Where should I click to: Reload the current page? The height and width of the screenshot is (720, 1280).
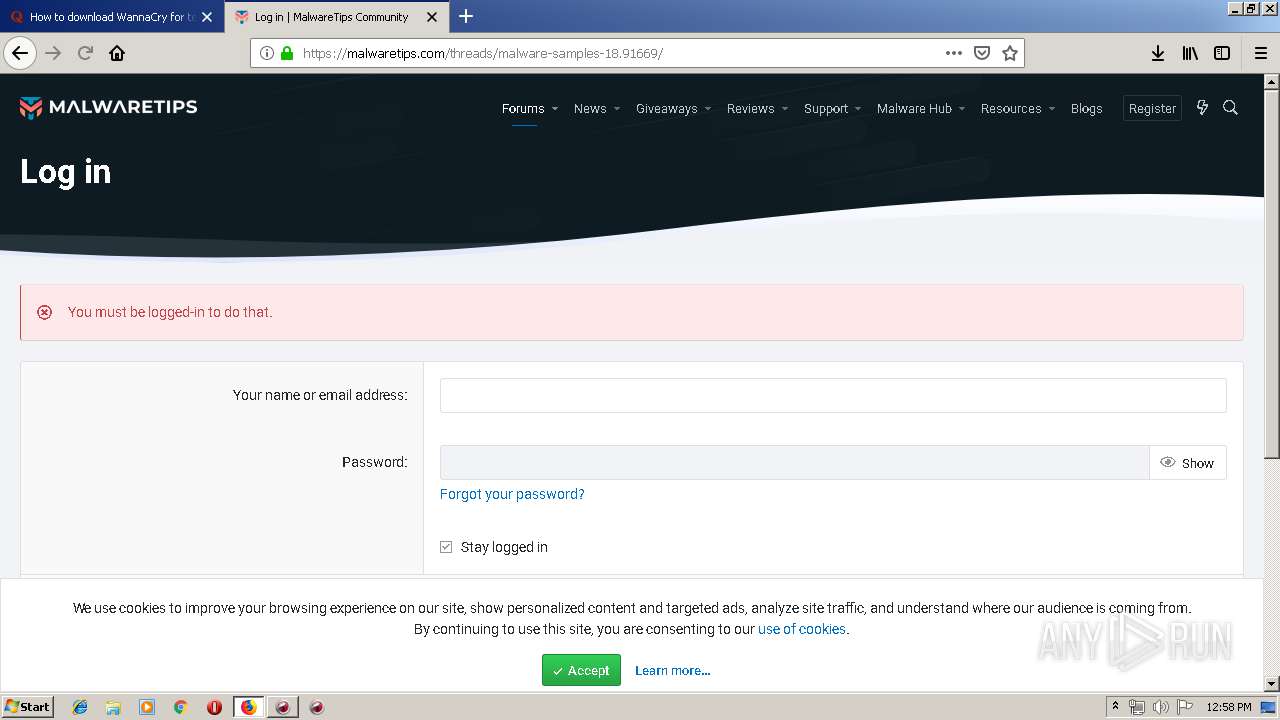85,53
